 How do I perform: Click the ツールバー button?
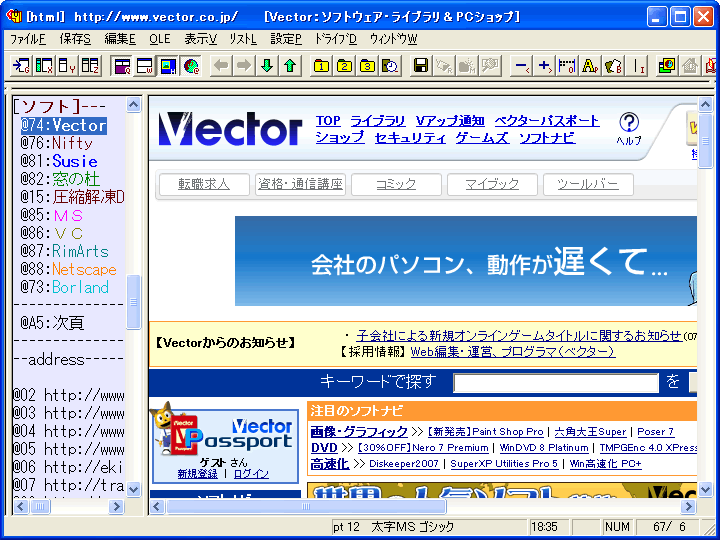(x=588, y=185)
